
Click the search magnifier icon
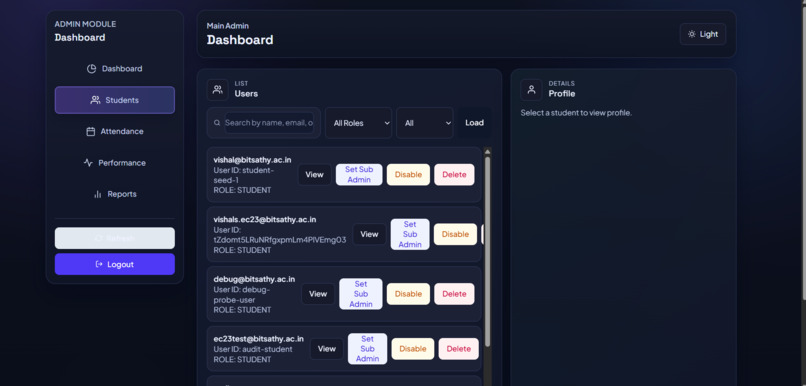point(217,123)
